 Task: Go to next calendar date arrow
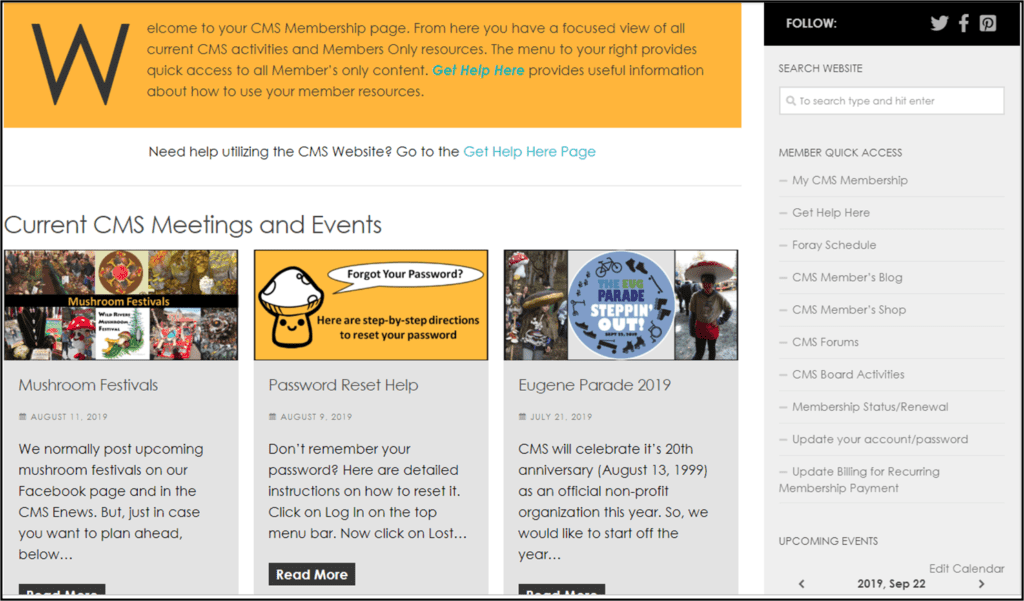click(x=981, y=584)
